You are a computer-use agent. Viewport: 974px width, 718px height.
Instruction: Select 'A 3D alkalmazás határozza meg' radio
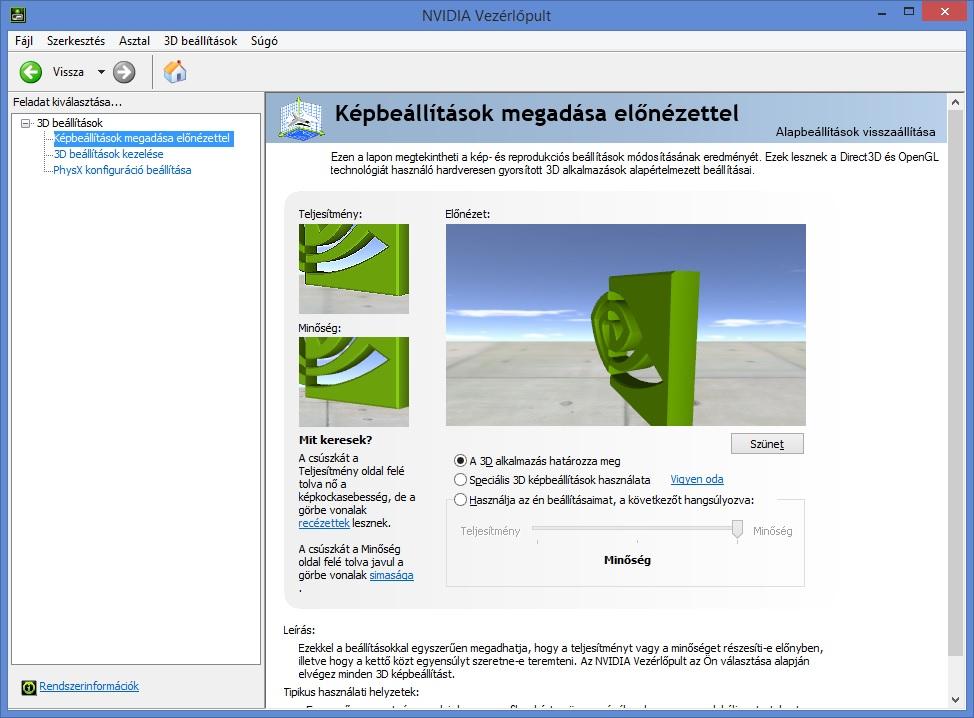click(460, 461)
